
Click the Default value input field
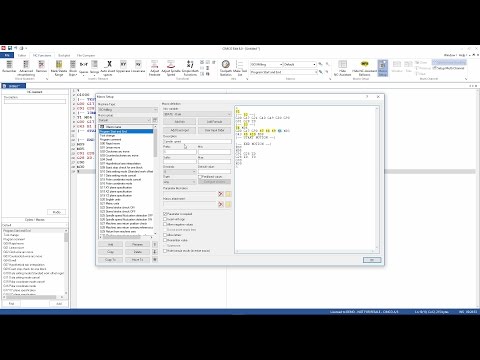click(x=214, y=172)
